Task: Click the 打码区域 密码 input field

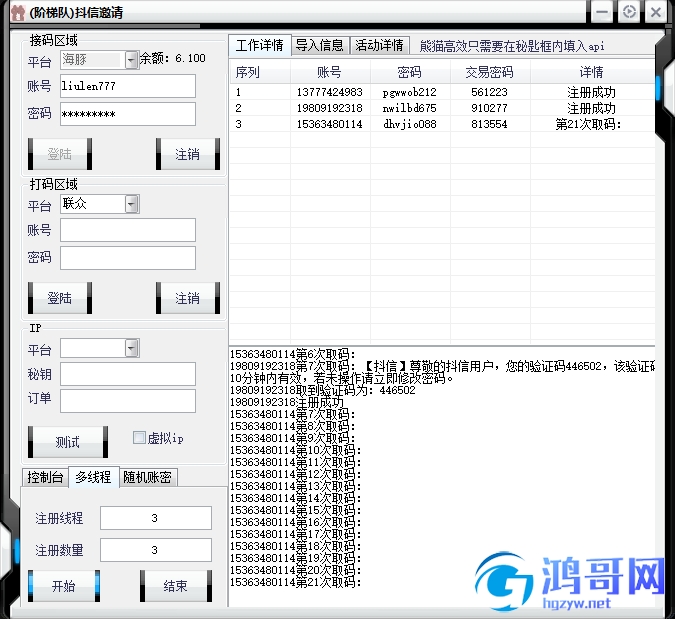Action: pyautogui.click(x=128, y=258)
